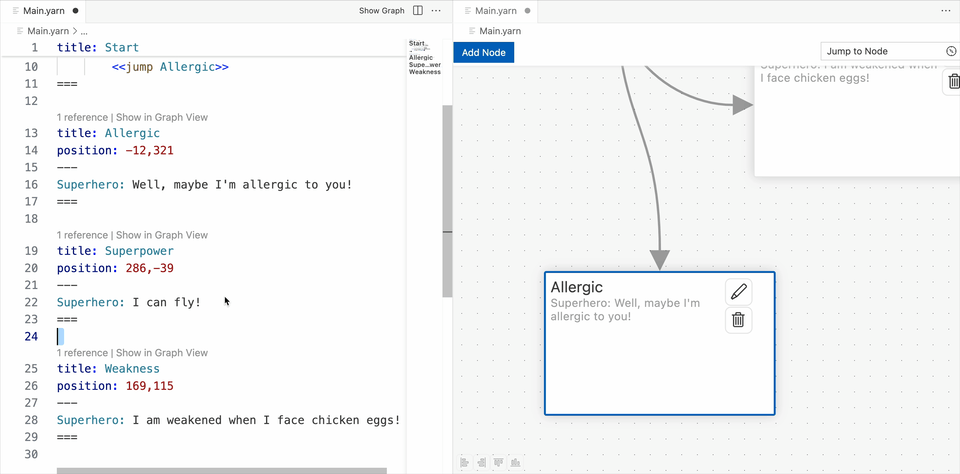Split the editor using the split icon

pos(418,11)
